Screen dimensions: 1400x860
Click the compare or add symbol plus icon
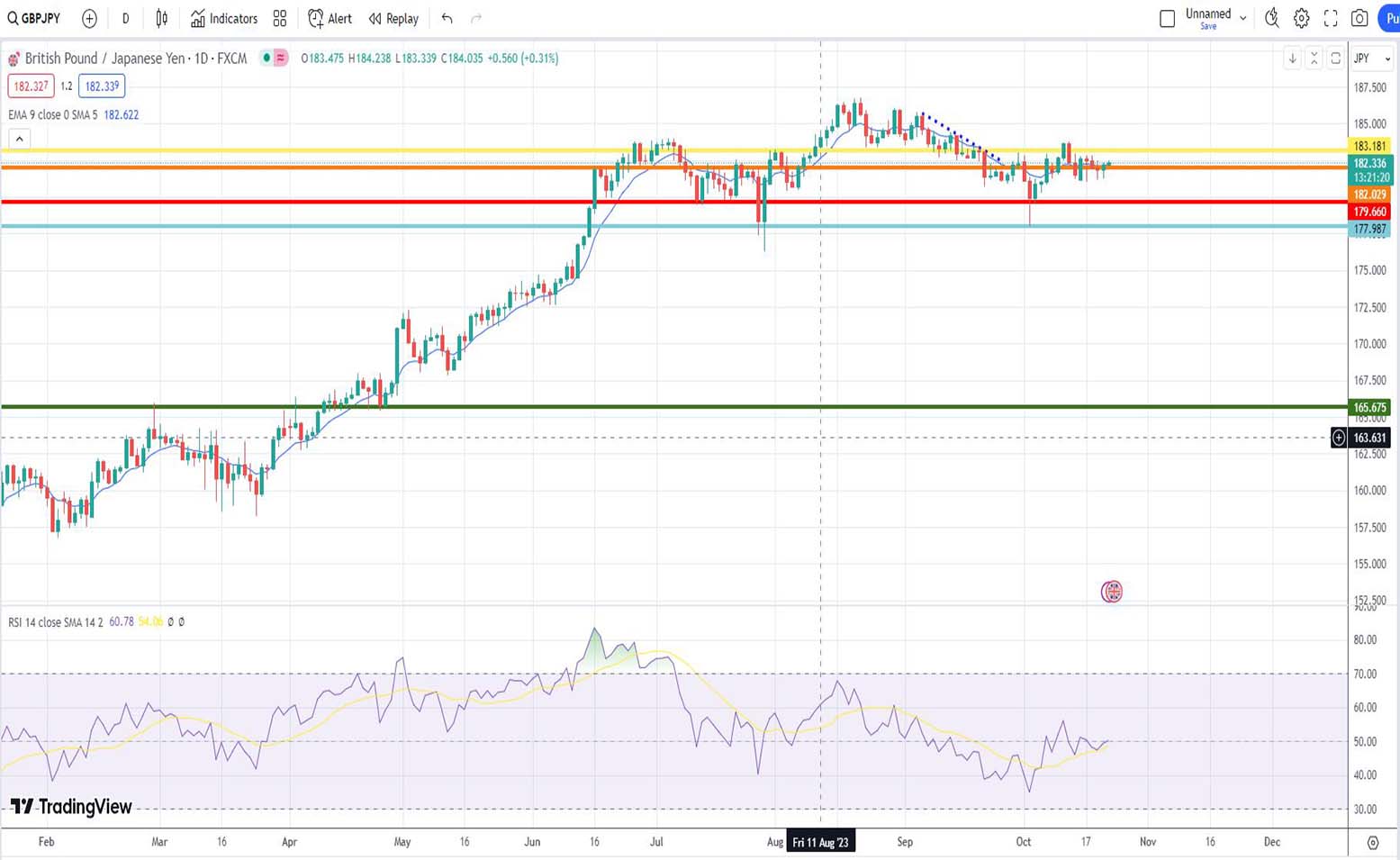[x=89, y=18]
